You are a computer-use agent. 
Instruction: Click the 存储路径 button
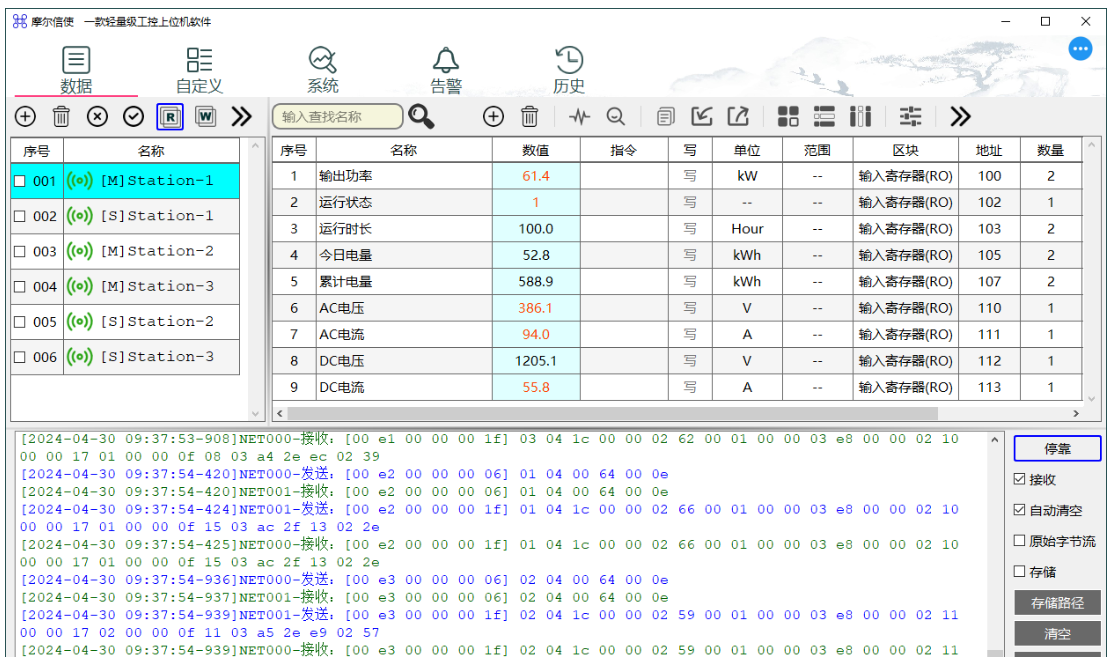click(x=1058, y=602)
